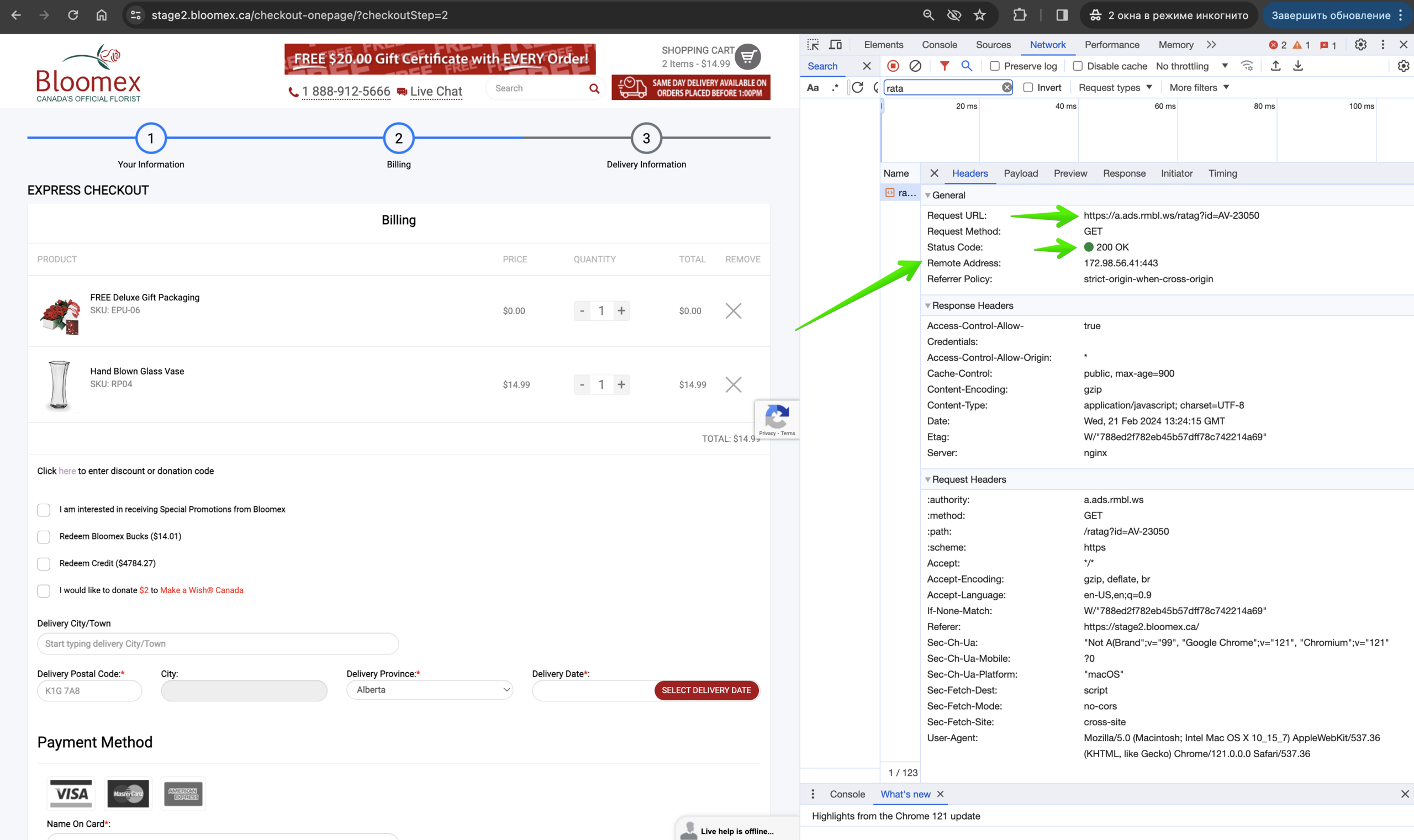Screen dimensions: 1414x840
Task: Focus the Delivery Postal Code input field
Action: point(89,690)
